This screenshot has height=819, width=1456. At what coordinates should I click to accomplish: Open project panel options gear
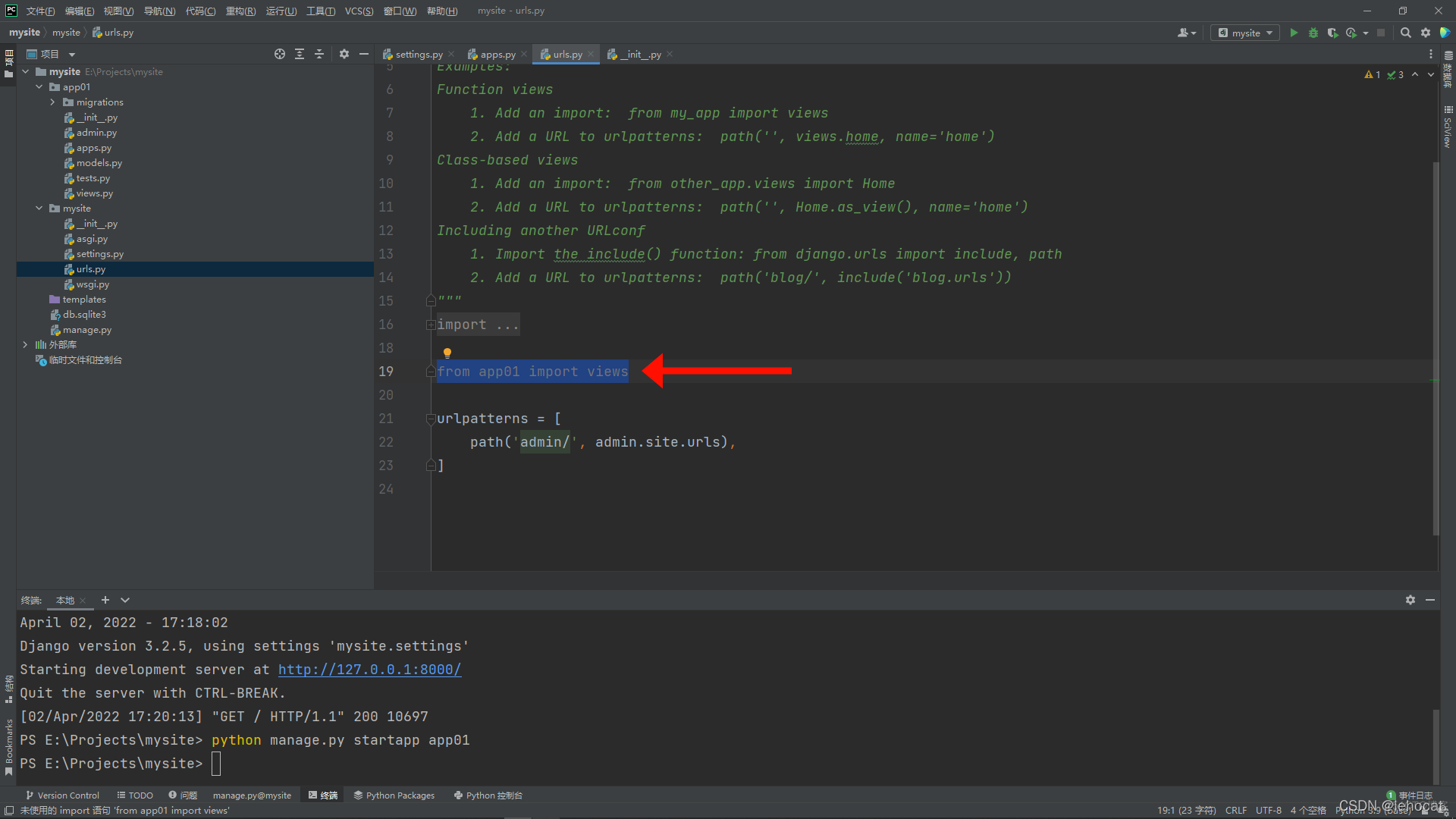(x=344, y=54)
